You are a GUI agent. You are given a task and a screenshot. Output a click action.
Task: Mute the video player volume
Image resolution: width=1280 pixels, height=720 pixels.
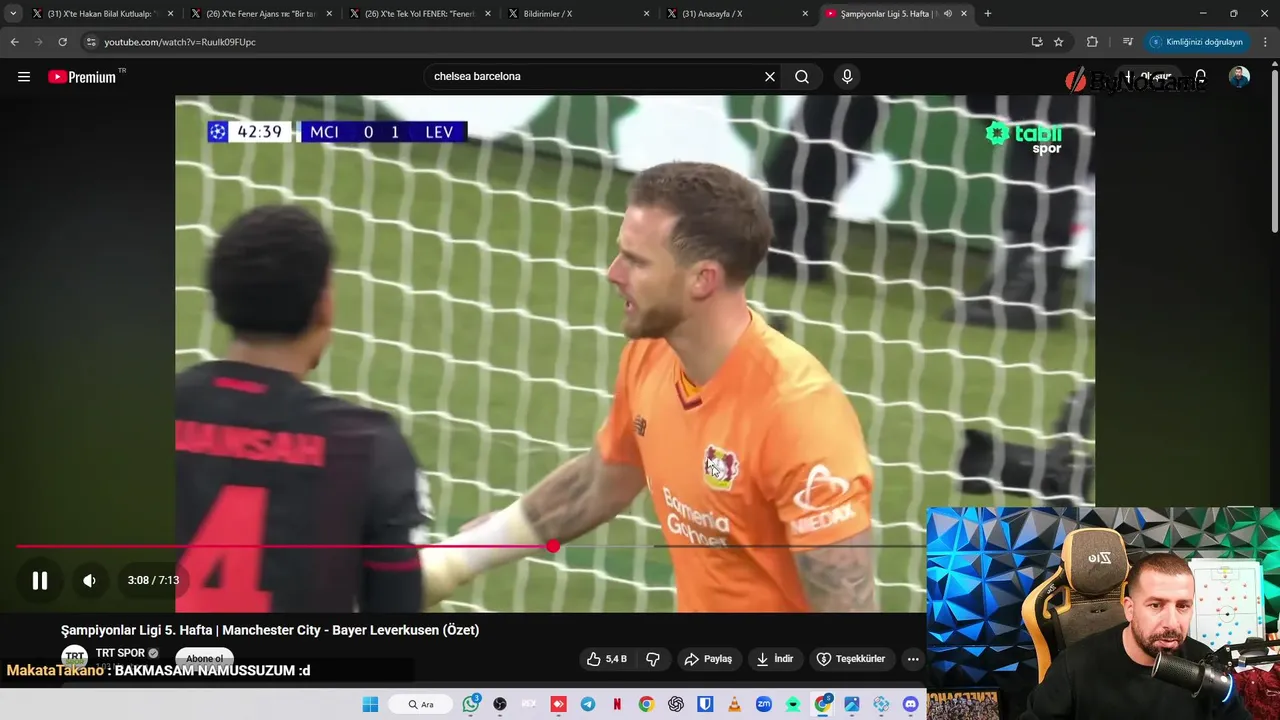[x=89, y=580]
